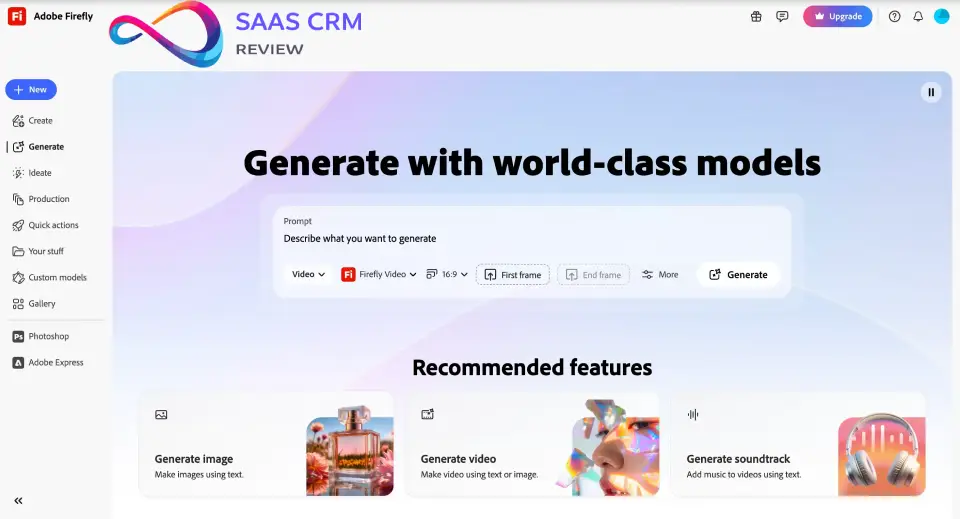Open the Firefly Video model dropdown
The width and height of the screenshot is (960, 519).
coord(379,274)
